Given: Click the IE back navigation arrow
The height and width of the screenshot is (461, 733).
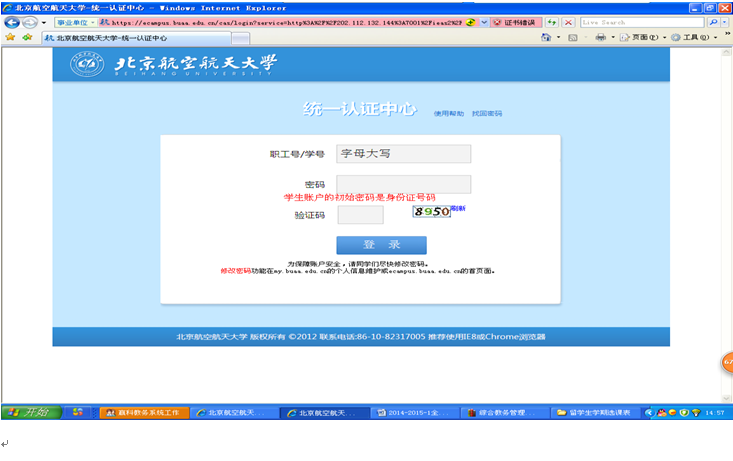Looking at the screenshot, I should point(12,21).
